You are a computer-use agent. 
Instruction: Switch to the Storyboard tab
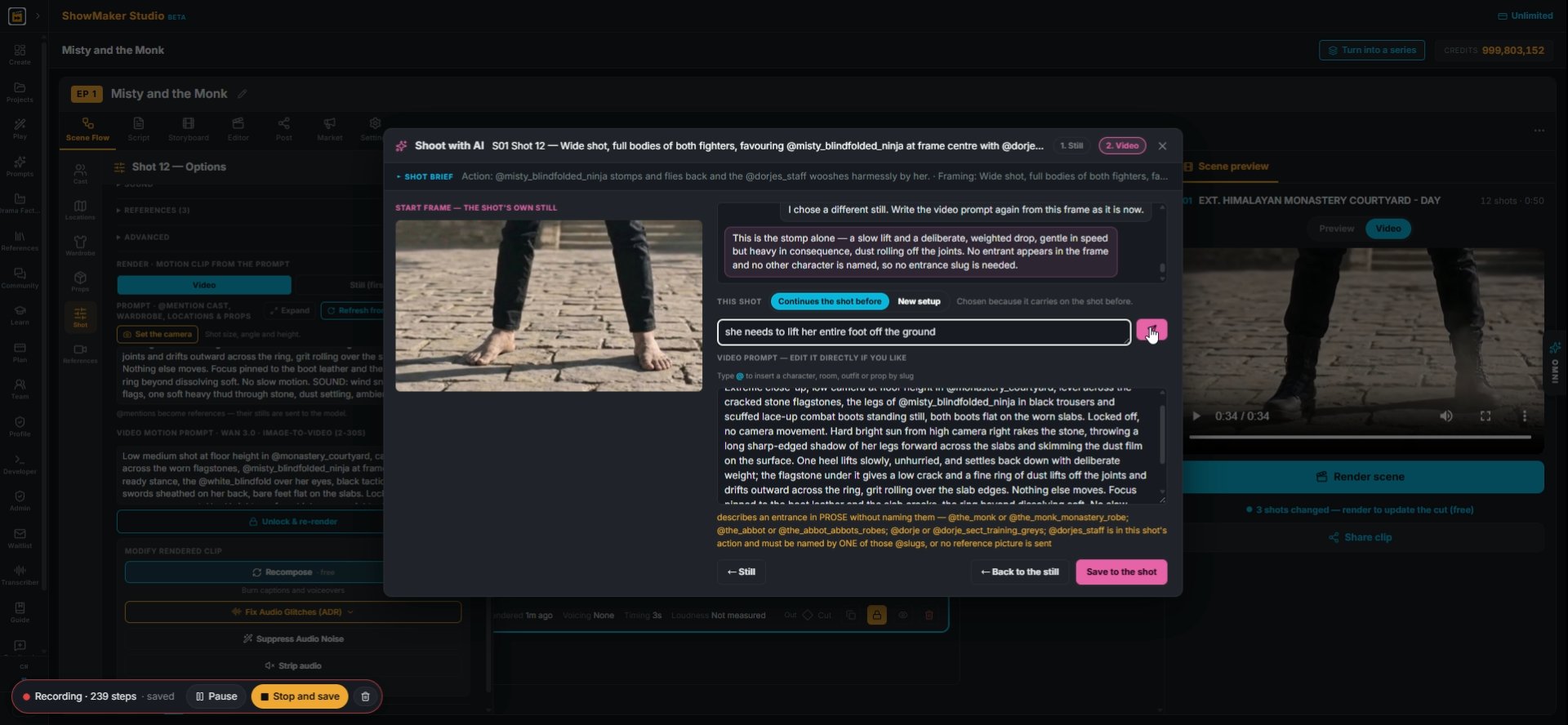point(189,129)
